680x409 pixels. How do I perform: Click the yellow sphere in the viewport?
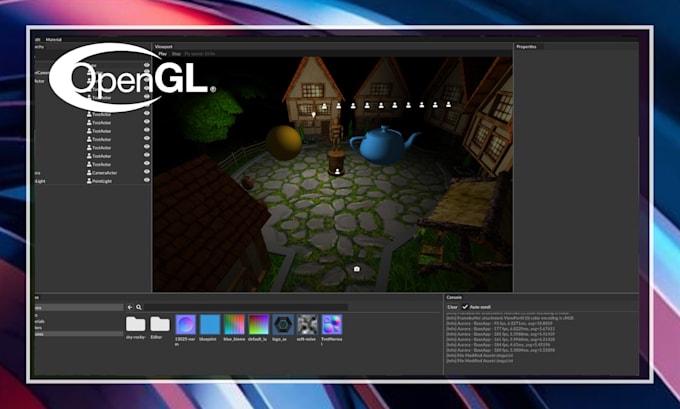click(284, 143)
